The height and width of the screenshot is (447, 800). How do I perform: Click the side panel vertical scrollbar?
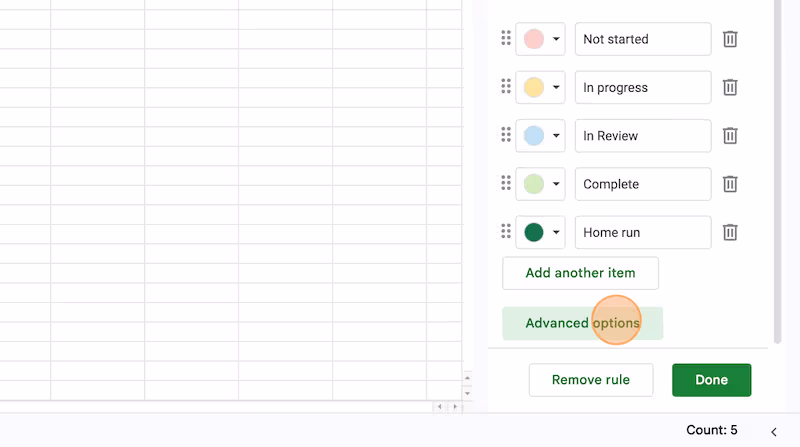click(x=778, y=172)
